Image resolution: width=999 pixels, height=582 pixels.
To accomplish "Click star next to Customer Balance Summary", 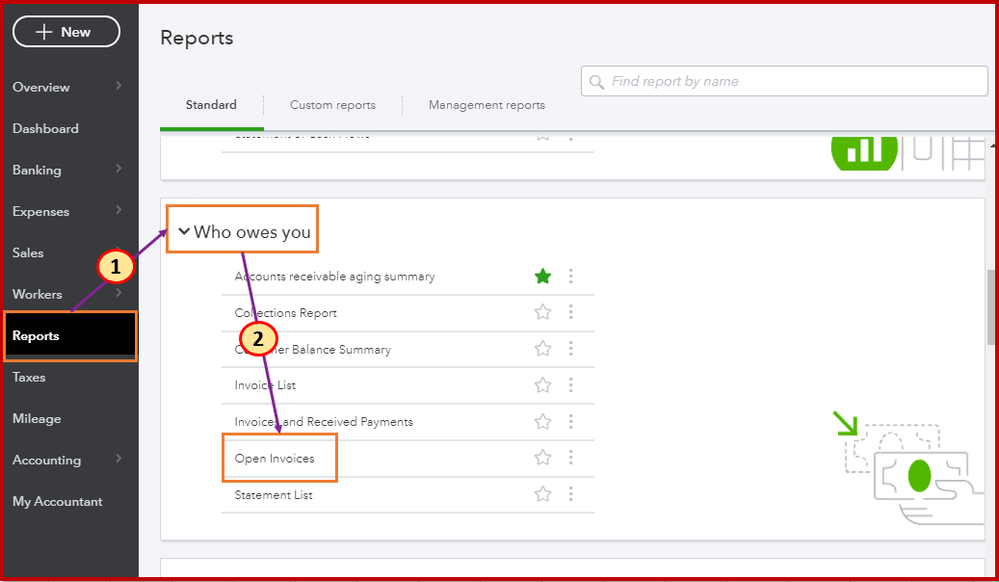I will (x=543, y=349).
